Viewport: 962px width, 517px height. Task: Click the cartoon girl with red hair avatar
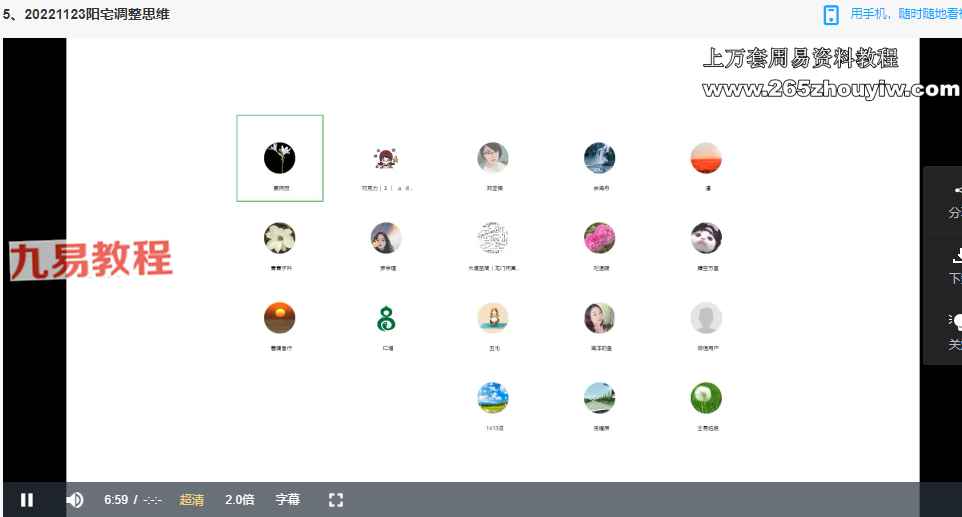click(x=386, y=158)
